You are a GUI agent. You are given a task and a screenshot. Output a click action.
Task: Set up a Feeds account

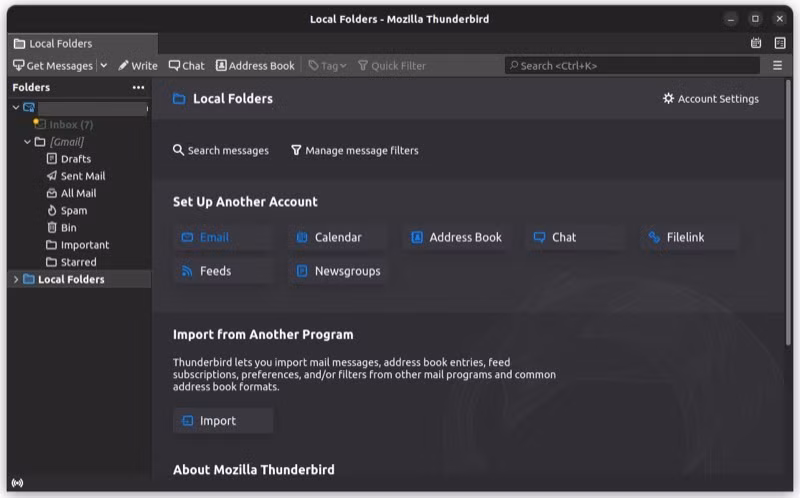223,271
